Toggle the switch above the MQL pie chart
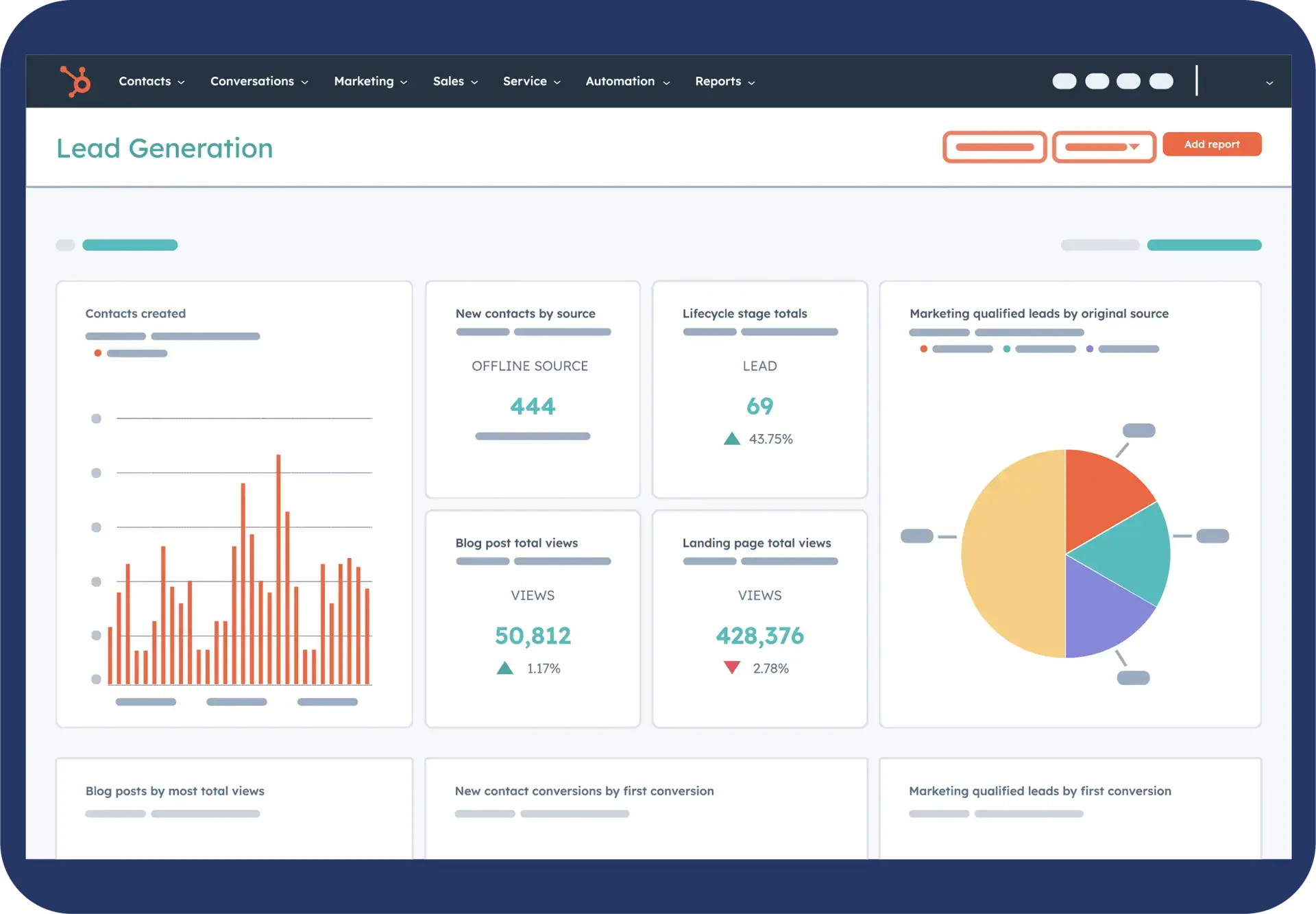1316x914 pixels. click(1204, 245)
